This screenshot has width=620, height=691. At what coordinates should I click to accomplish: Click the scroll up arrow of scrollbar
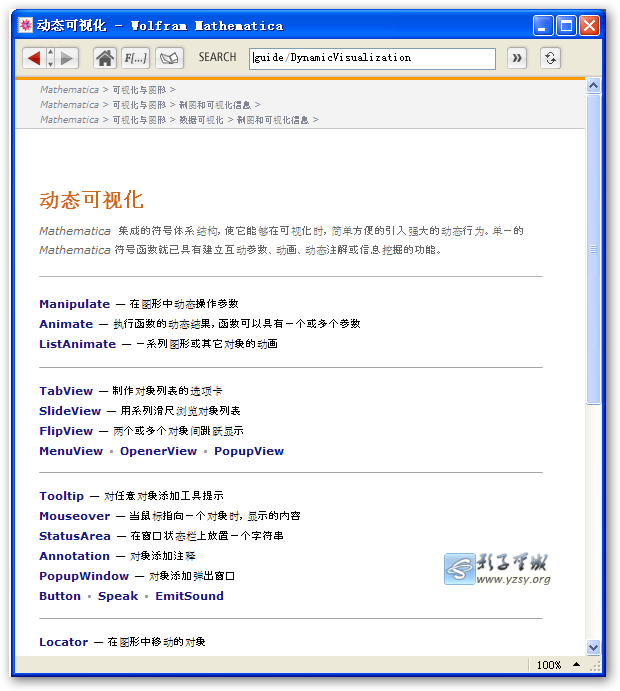click(593, 86)
